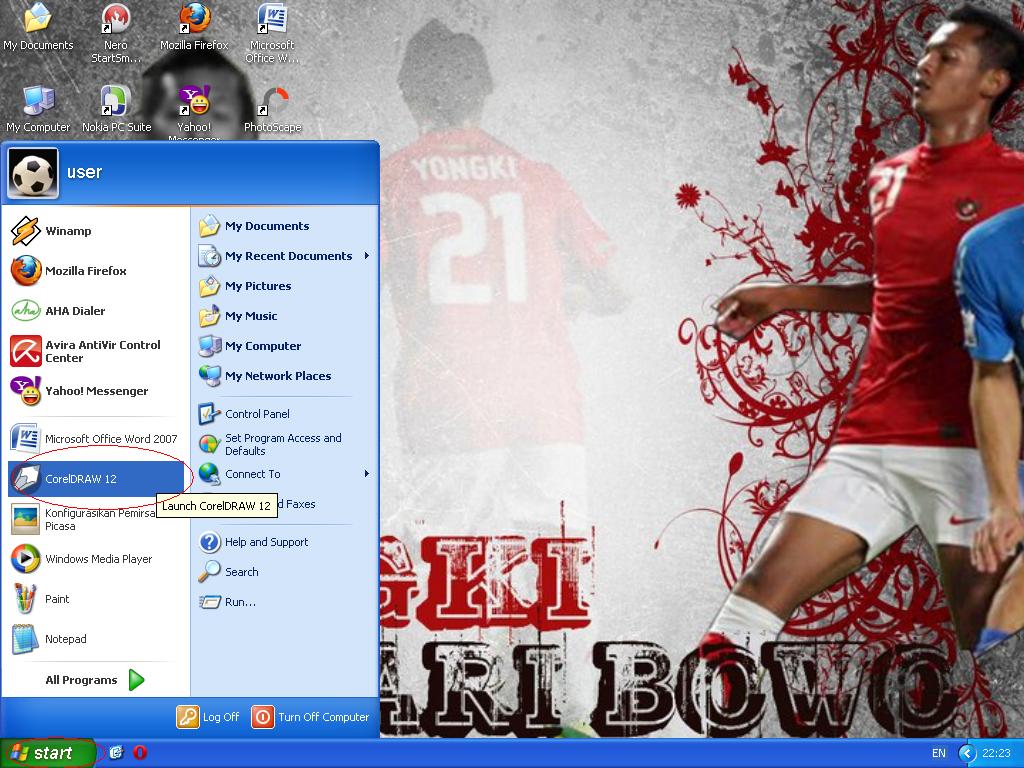Image resolution: width=1024 pixels, height=768 pixels.
Task: Click the Turn Off Computer button
Action: (310, 717)
